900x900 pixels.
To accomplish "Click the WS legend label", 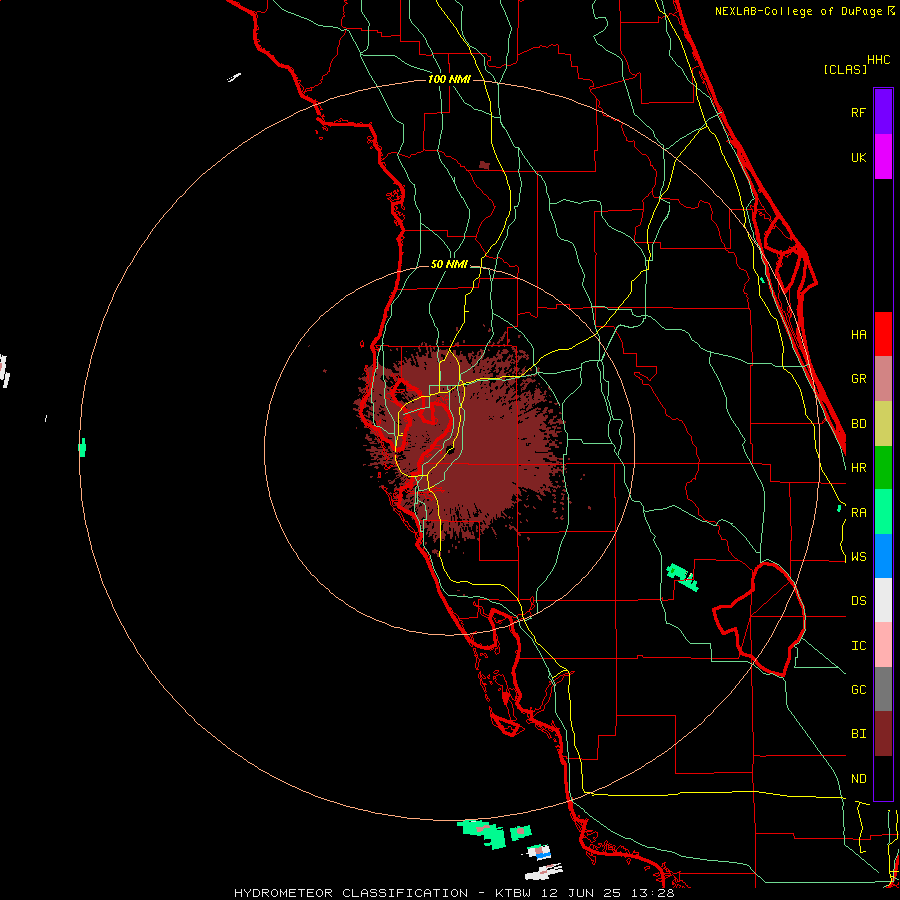I will (858, 556).
